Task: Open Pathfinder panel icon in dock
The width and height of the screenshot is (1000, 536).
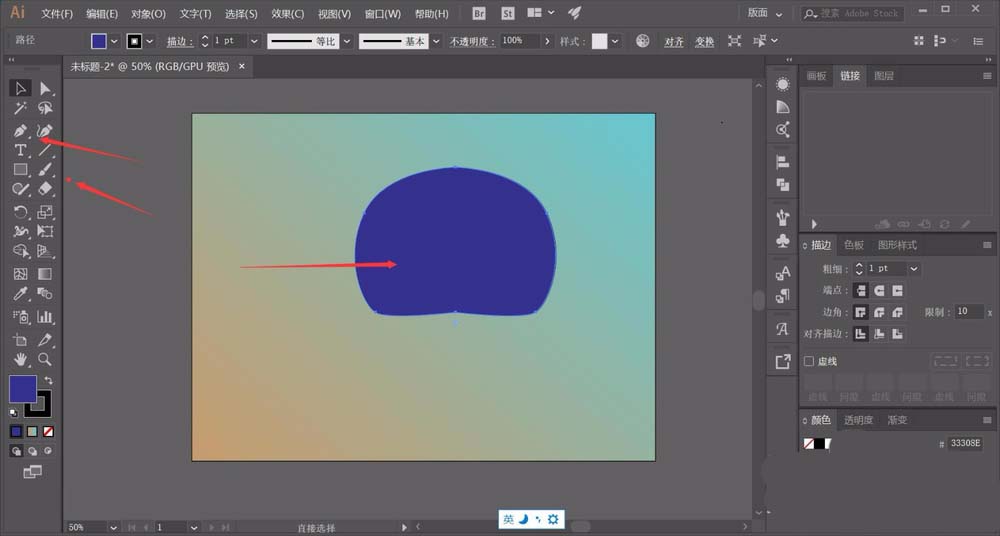Action: (x=783, y=185)
